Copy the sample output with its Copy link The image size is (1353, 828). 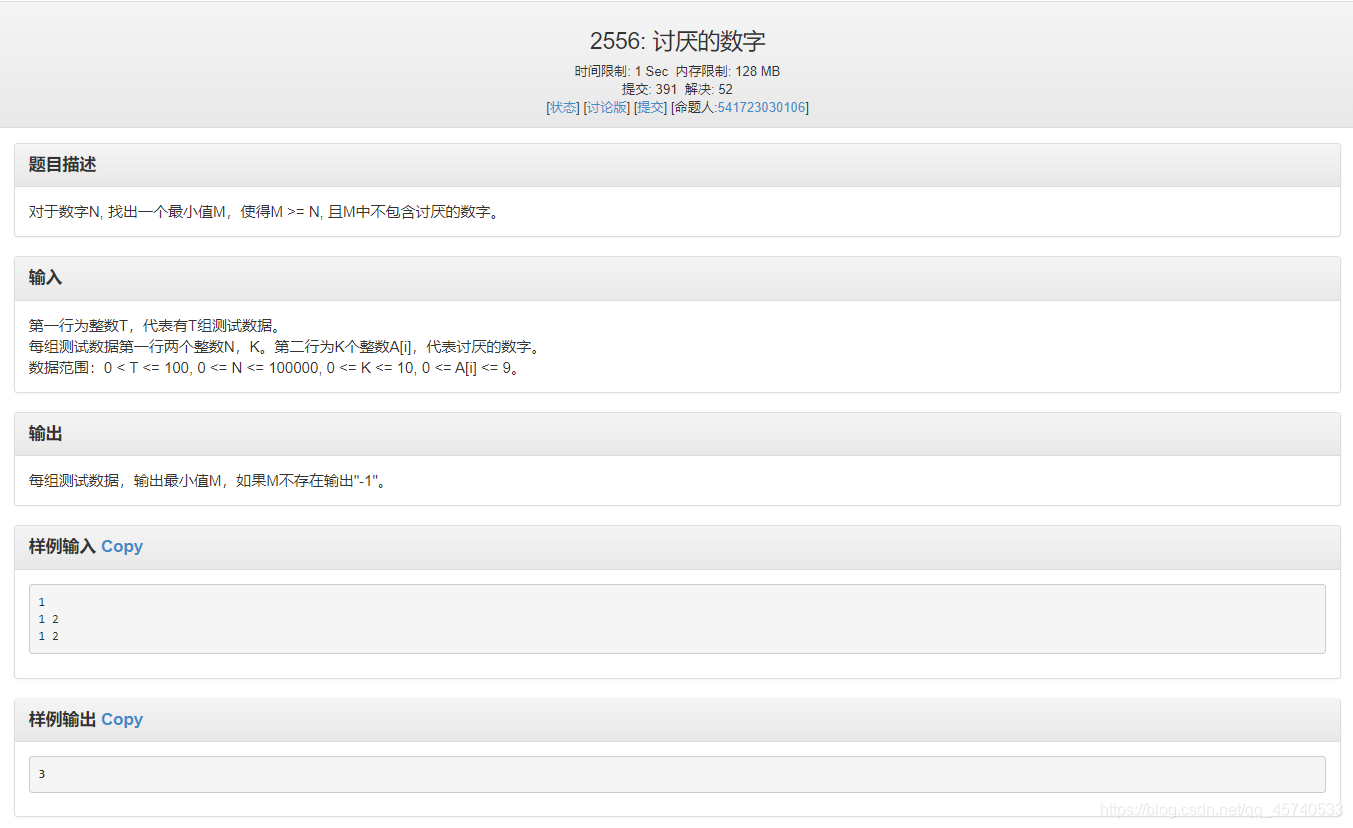(122, 719)
